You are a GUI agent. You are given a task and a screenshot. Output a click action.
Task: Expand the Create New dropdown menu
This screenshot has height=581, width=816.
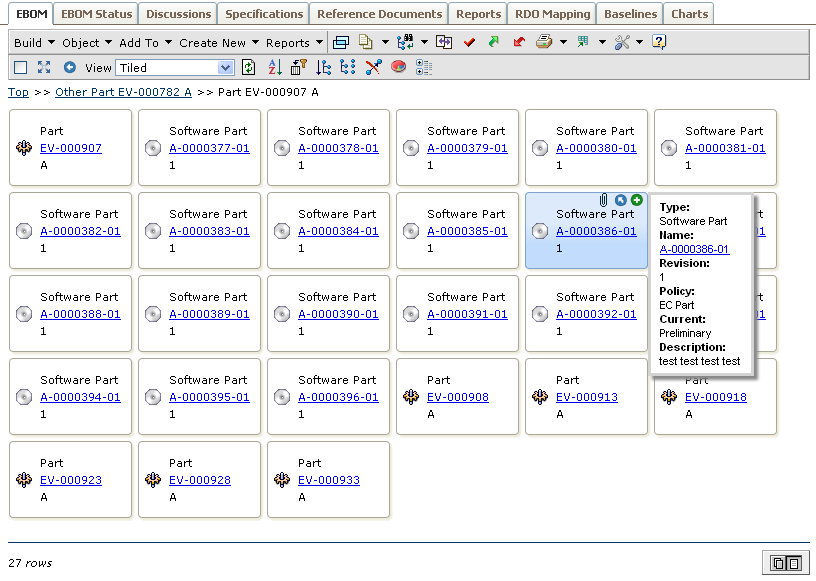click(x=219, y=43)
